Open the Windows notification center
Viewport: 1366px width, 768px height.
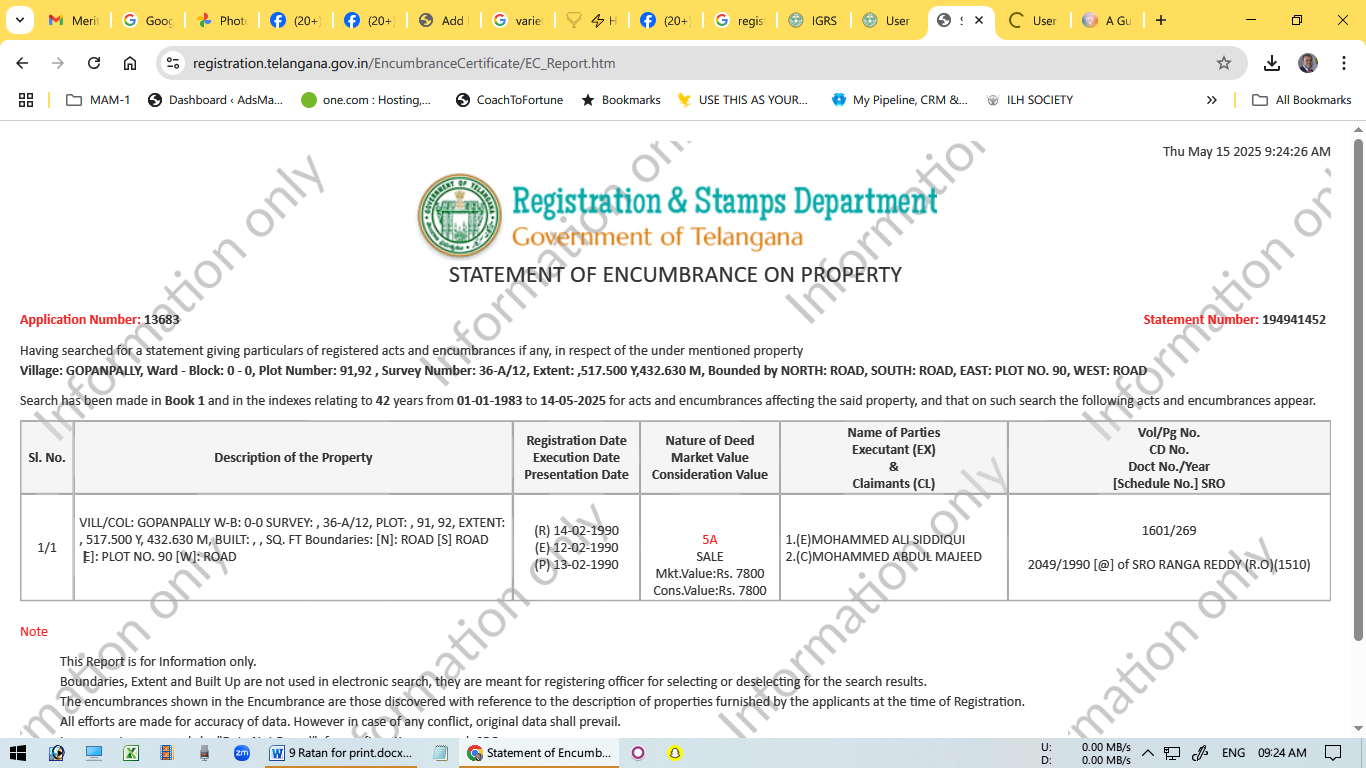[1333, 753]
